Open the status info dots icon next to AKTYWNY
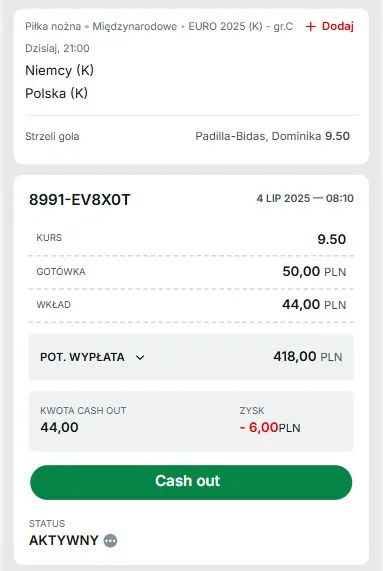This screenshot has width=383, height=571. 110,540
